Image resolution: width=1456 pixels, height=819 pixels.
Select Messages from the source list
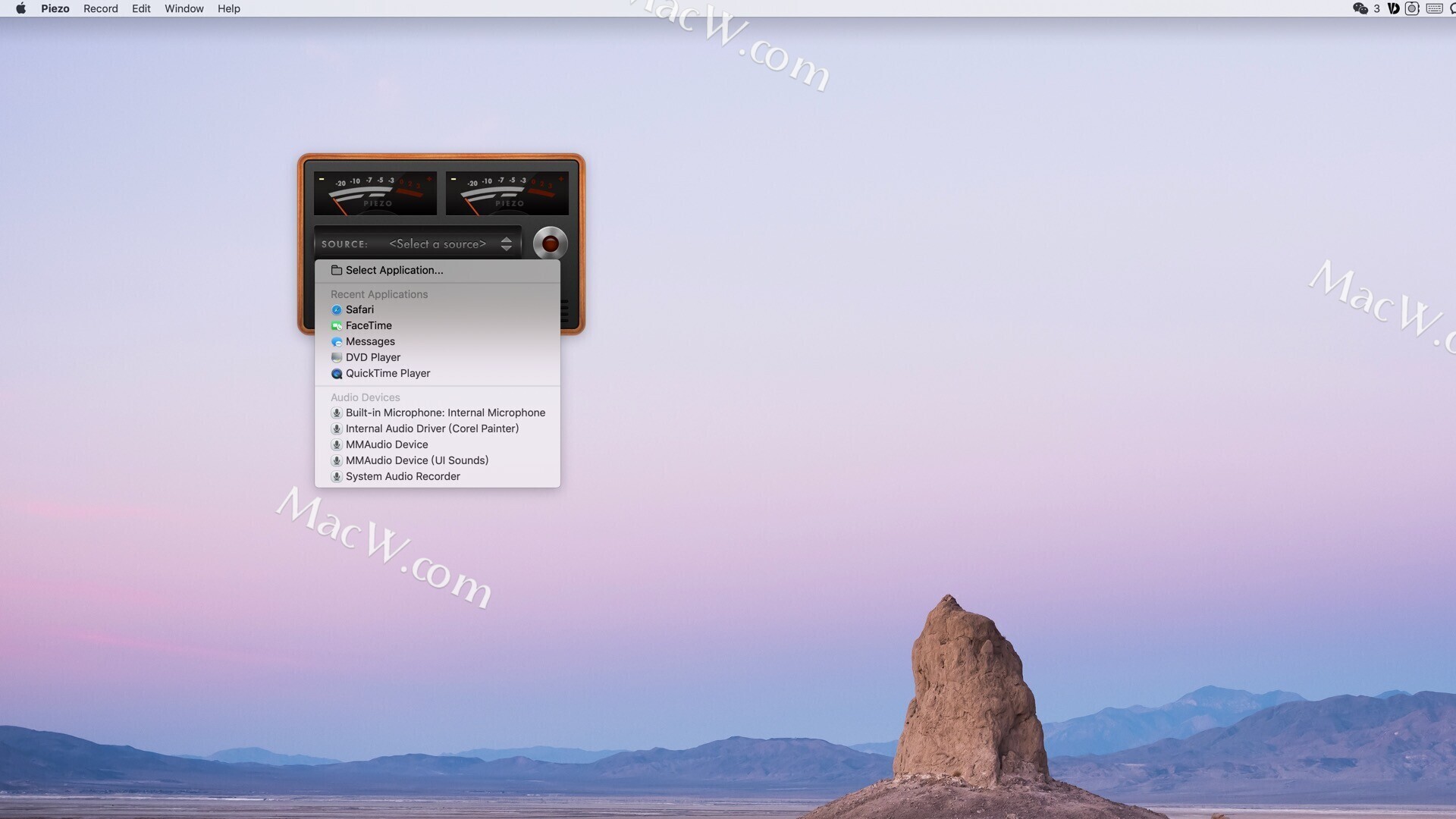click(x=438, y=341)
